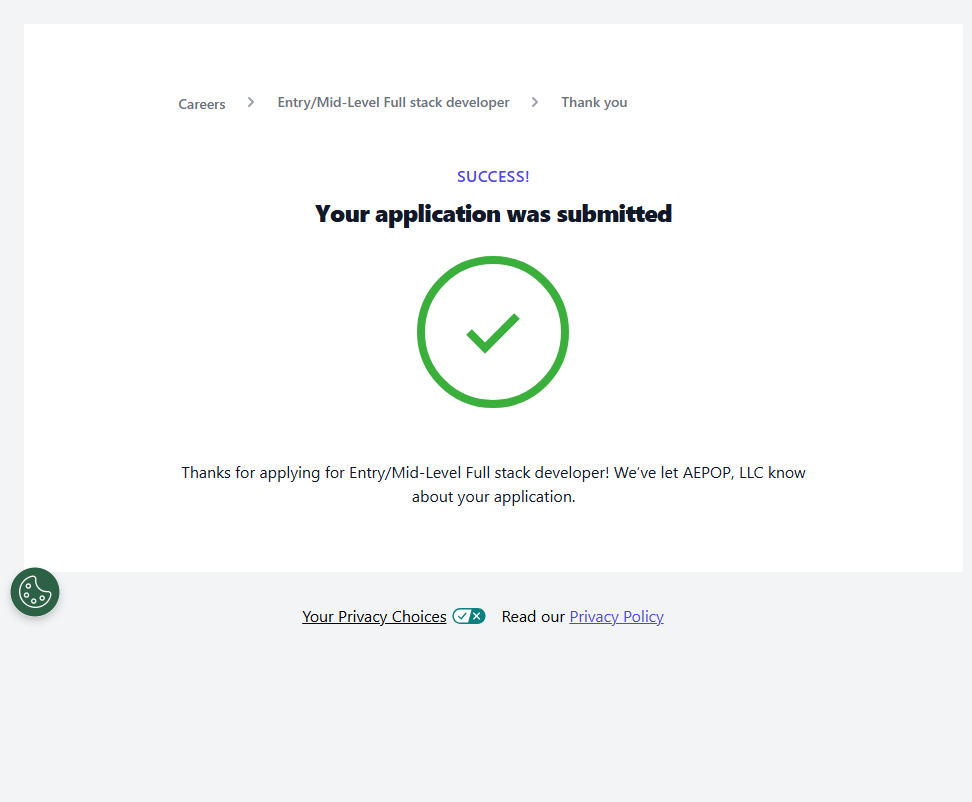The width and height of the screenshot is (972, 802).
Task: Click the 'Your application was submitted' heading
Action: (493, 214)
